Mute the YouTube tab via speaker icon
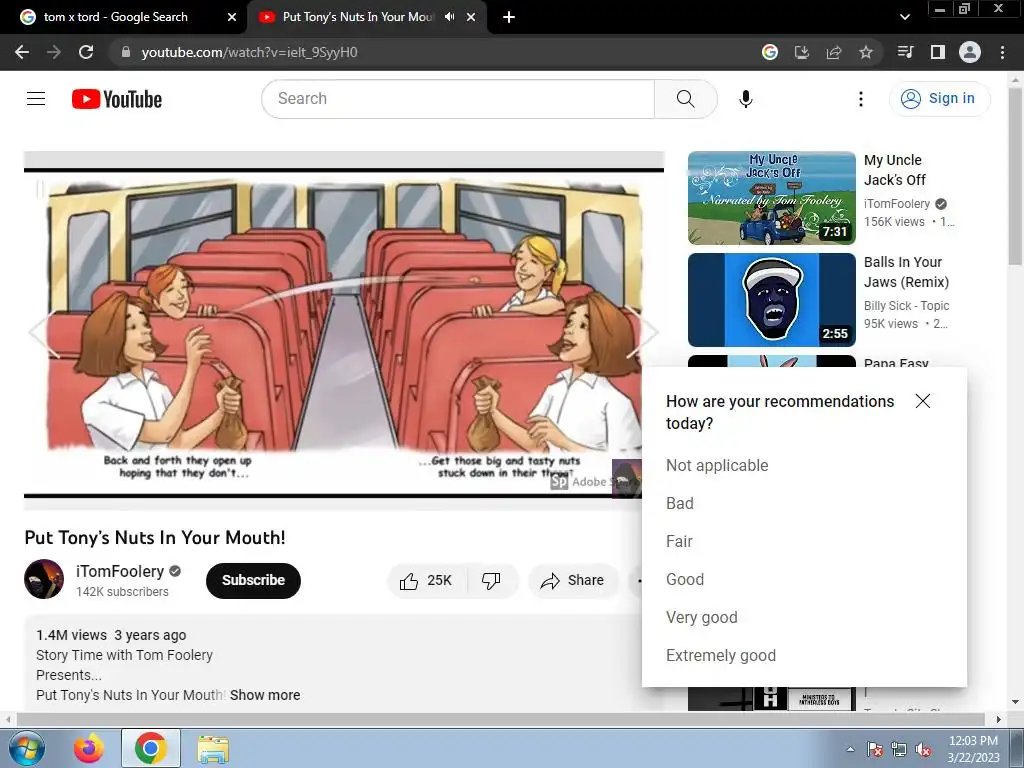1024x768 pixels. click(449, 17)
